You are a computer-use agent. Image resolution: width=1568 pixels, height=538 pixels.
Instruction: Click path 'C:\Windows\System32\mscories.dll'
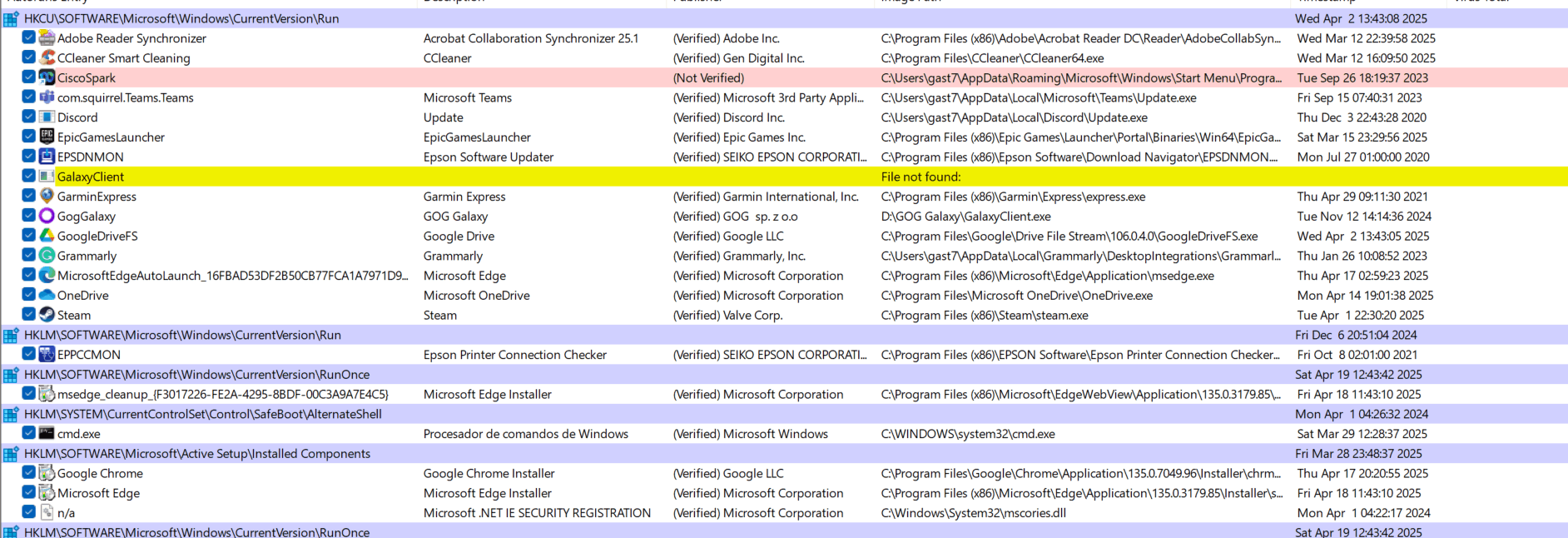click(974, 513)
